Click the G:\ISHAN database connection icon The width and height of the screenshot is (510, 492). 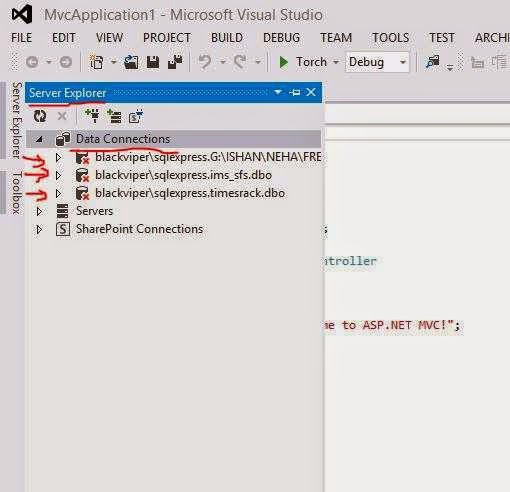82,157
